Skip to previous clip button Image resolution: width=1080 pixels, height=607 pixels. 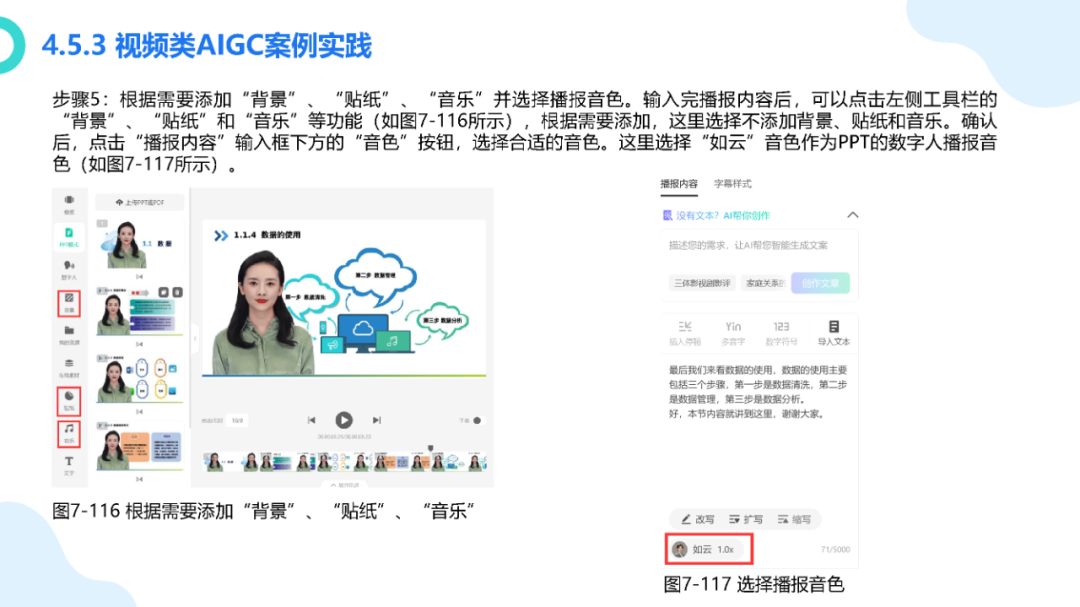coord(311,420)
